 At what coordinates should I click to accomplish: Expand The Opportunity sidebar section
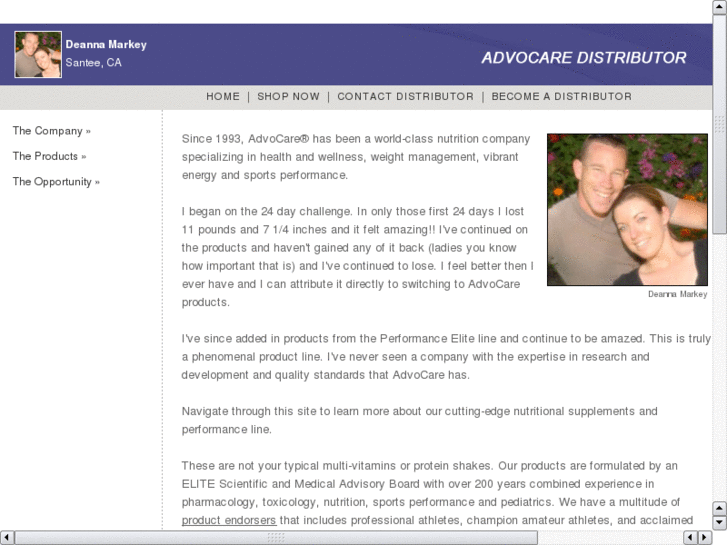pos(56,182)
